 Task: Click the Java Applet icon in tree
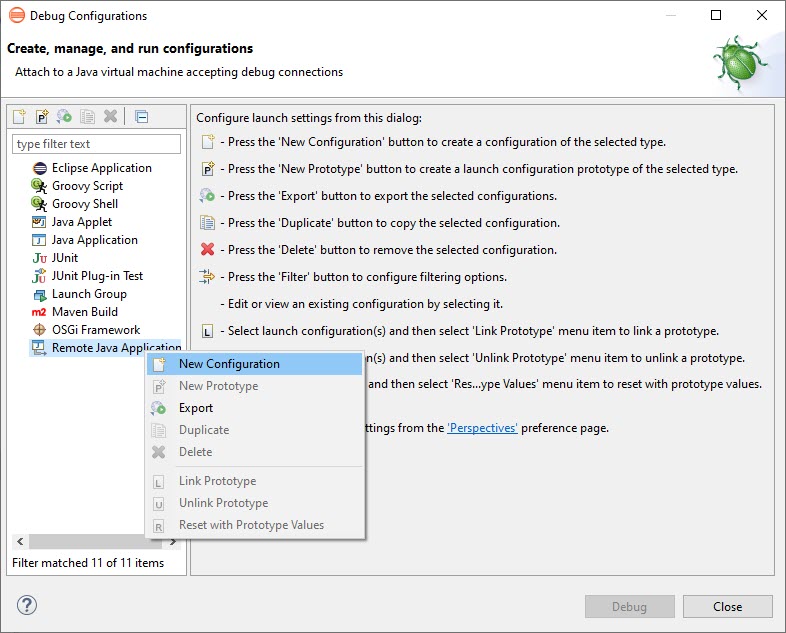(39, 222)
